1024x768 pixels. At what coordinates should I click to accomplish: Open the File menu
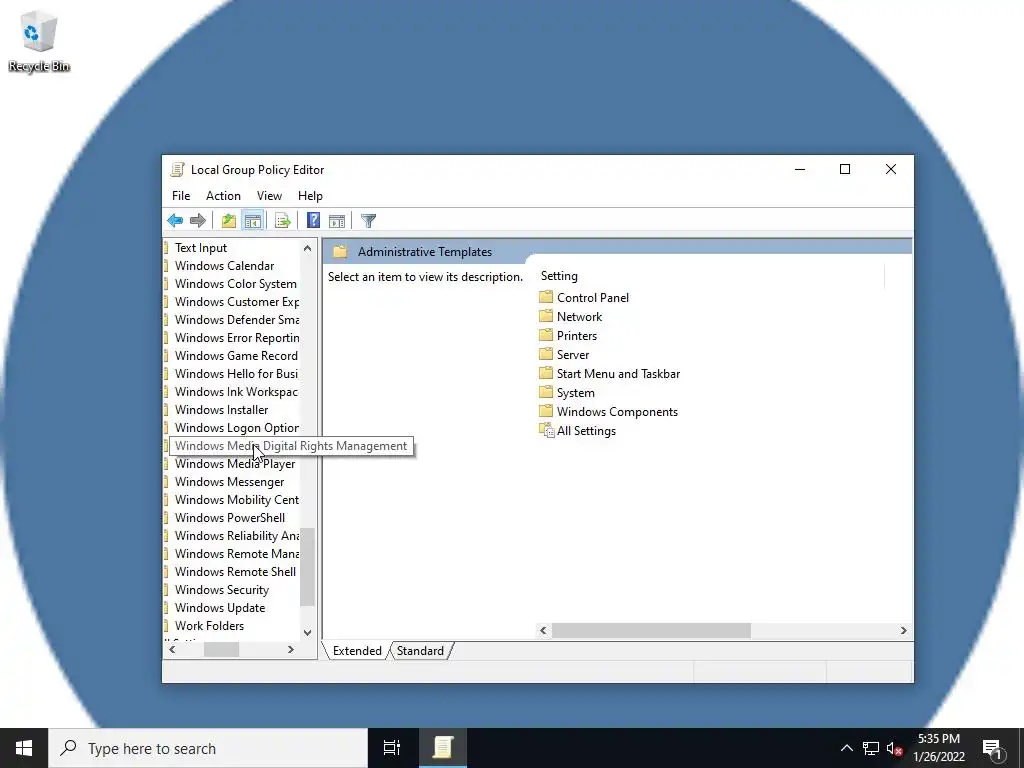pos(181,196)
